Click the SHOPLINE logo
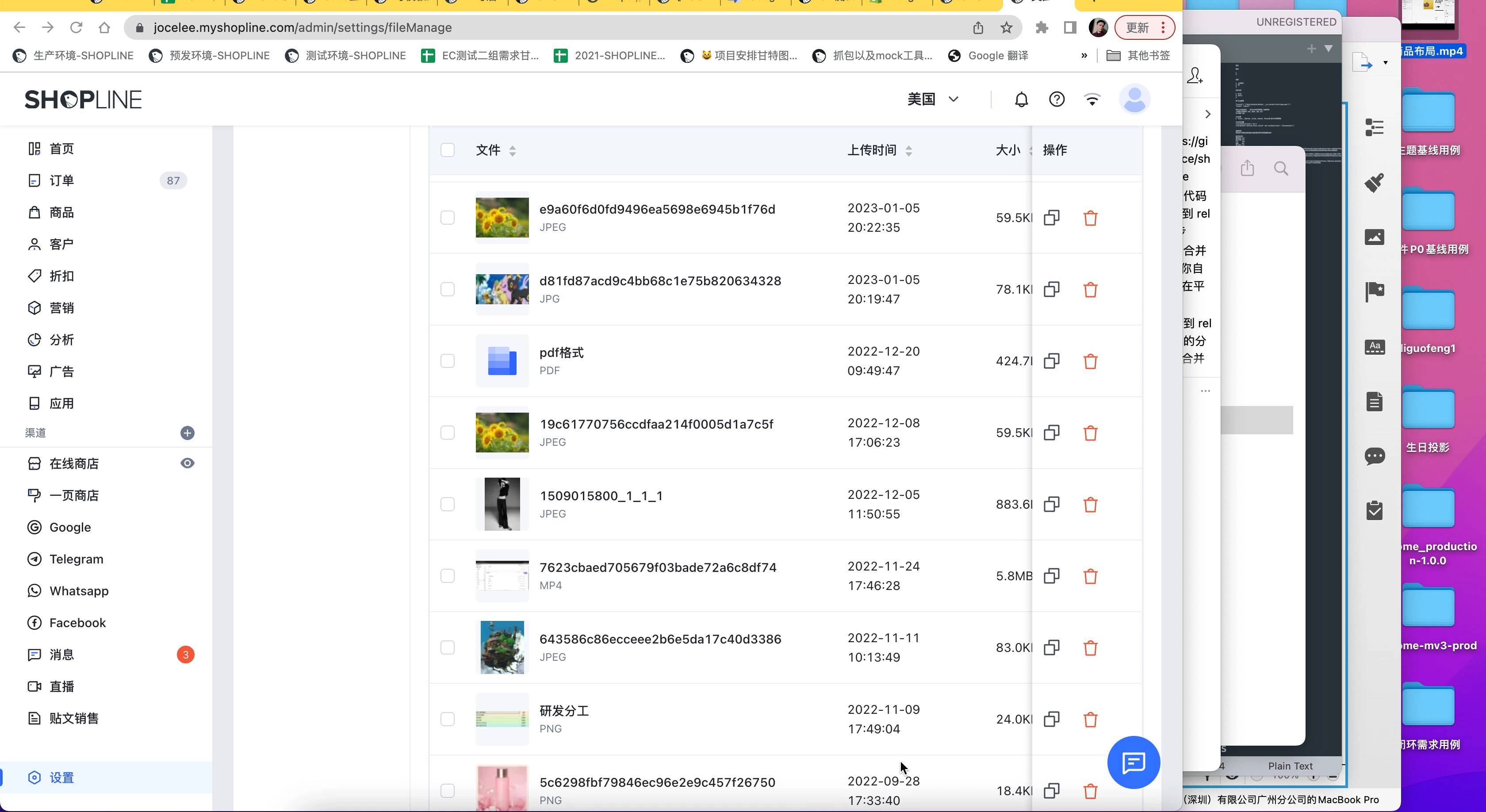 click(x=83, y=100)
